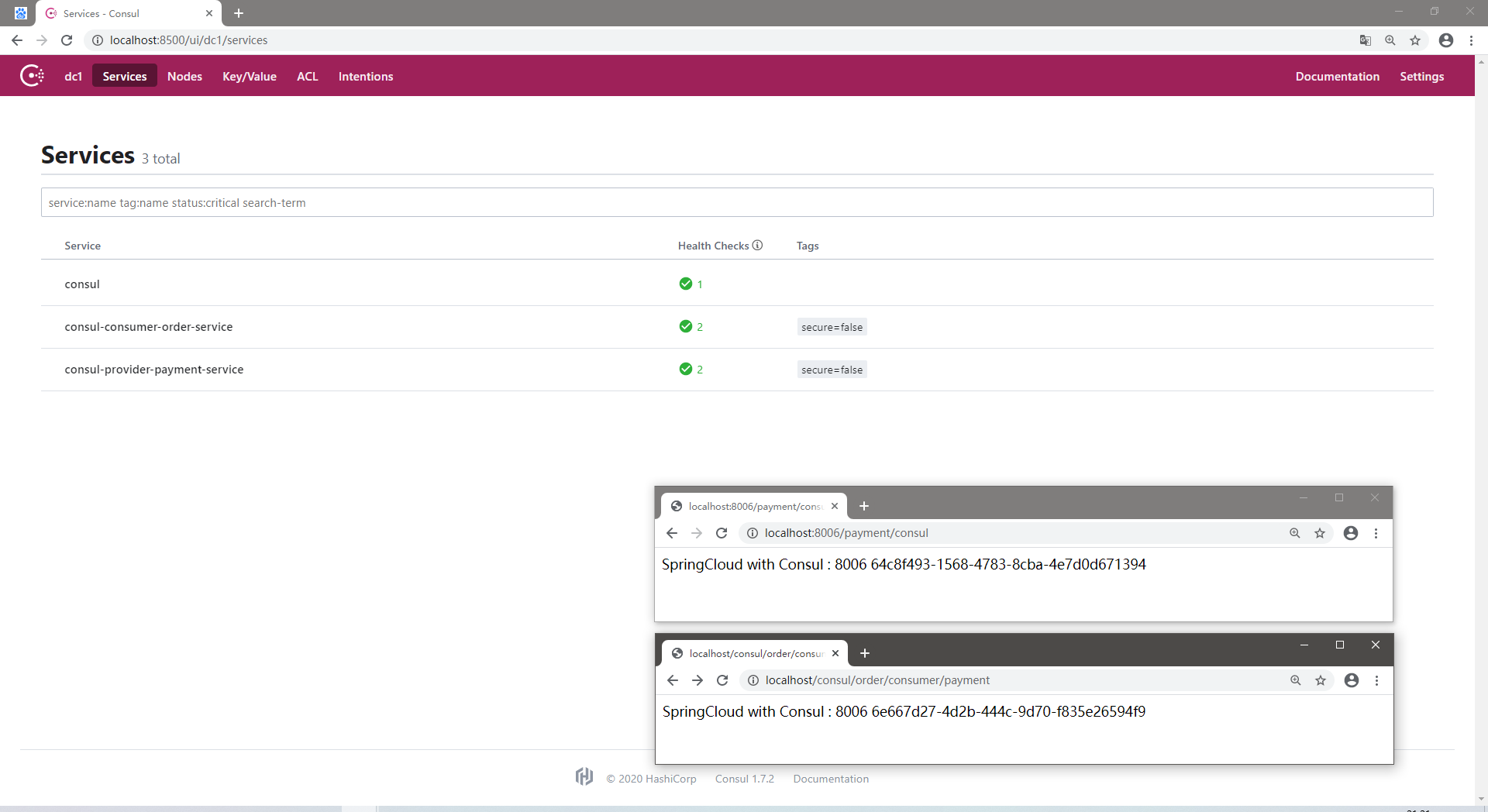
Task: Close the localhost:8006/payment tab
Action: (835, 506)
